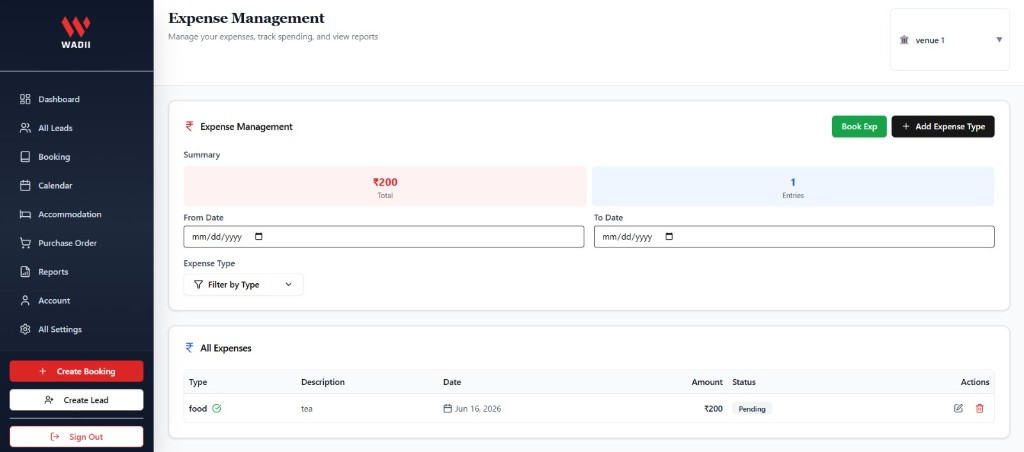1024x452 pixels.
Task: Click the Sign Out button
Action: (76, 436)
